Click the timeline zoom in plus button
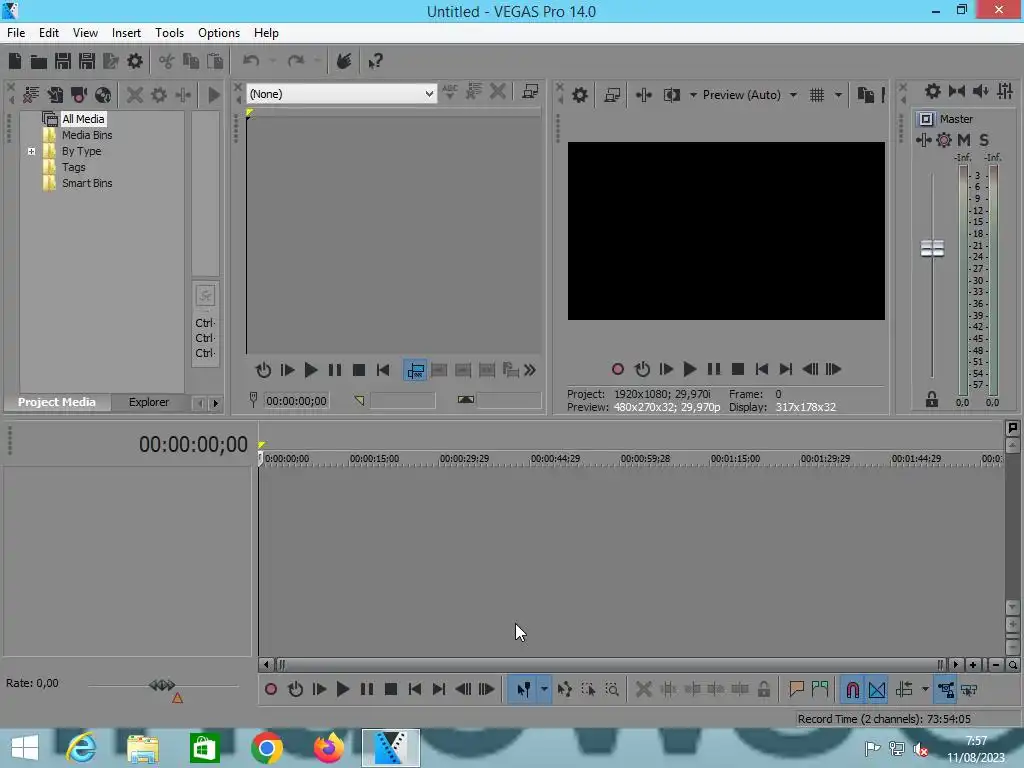 (972, 665)
